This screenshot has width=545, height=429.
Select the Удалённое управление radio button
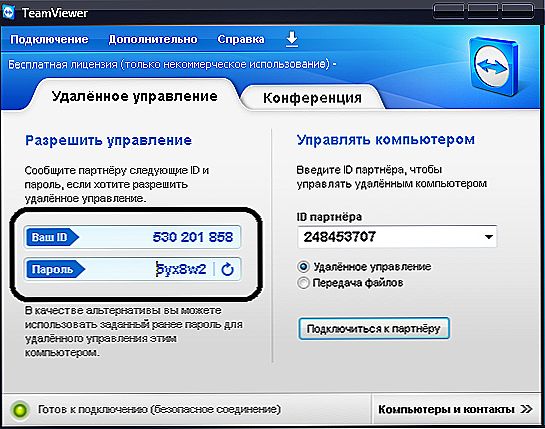(303, 267)
